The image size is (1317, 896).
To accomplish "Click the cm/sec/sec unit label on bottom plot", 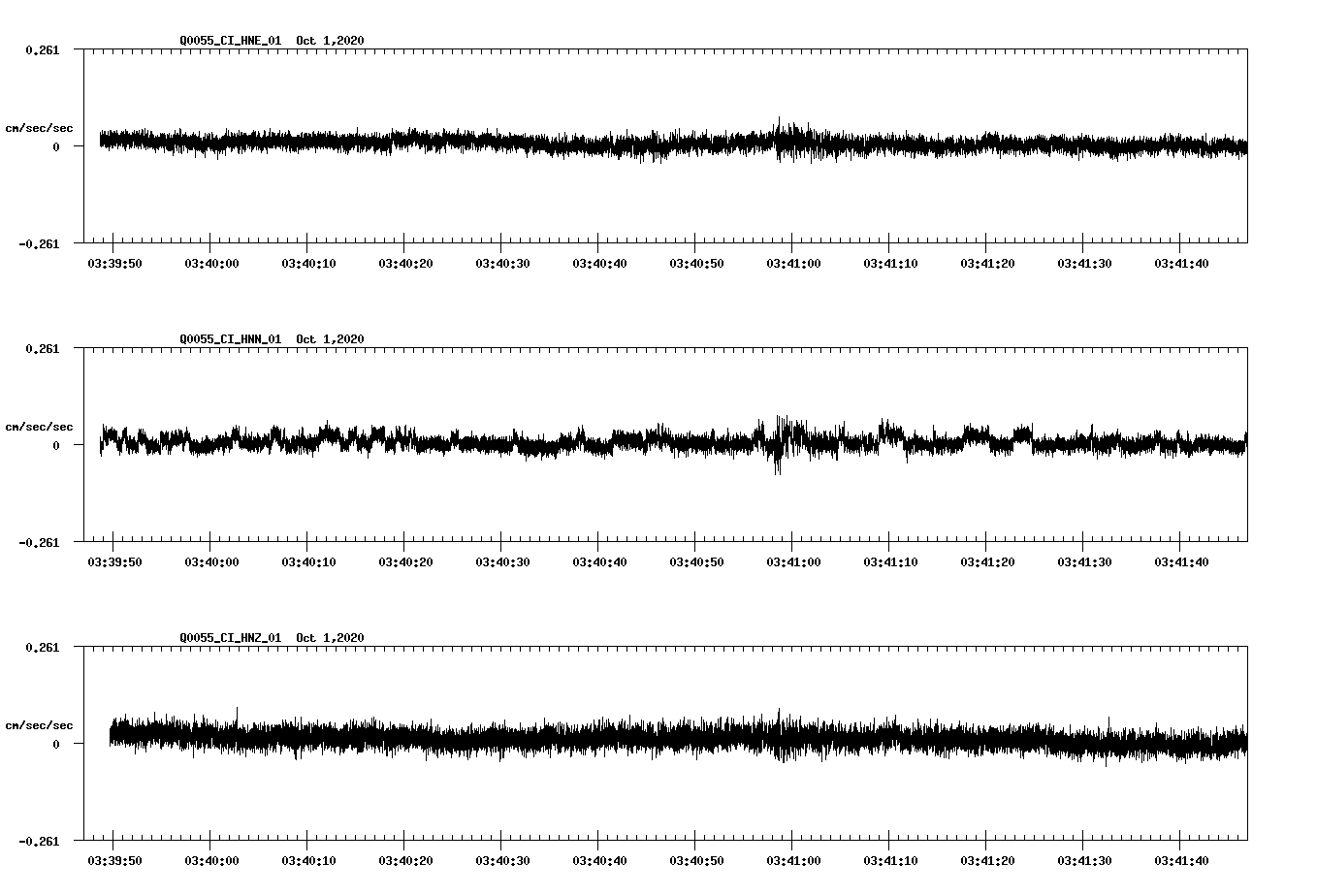I will point(37,723).
